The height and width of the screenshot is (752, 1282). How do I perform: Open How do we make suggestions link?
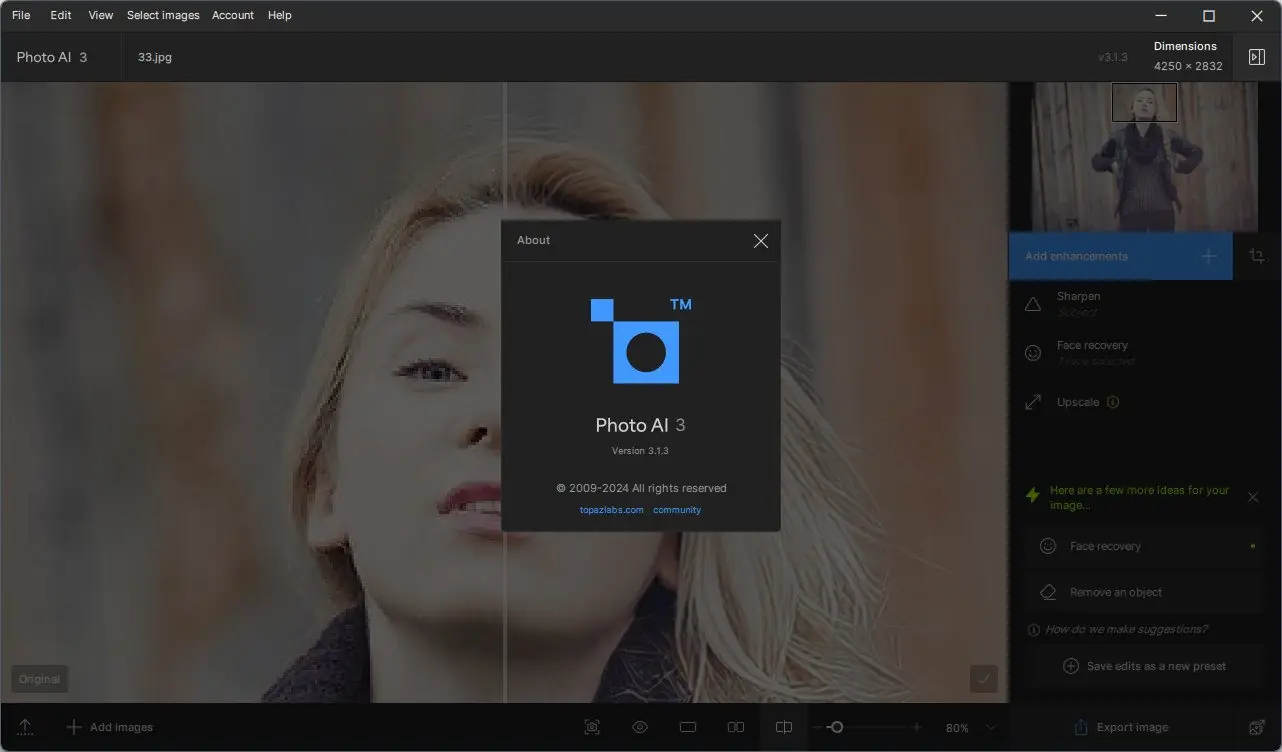1126,629
